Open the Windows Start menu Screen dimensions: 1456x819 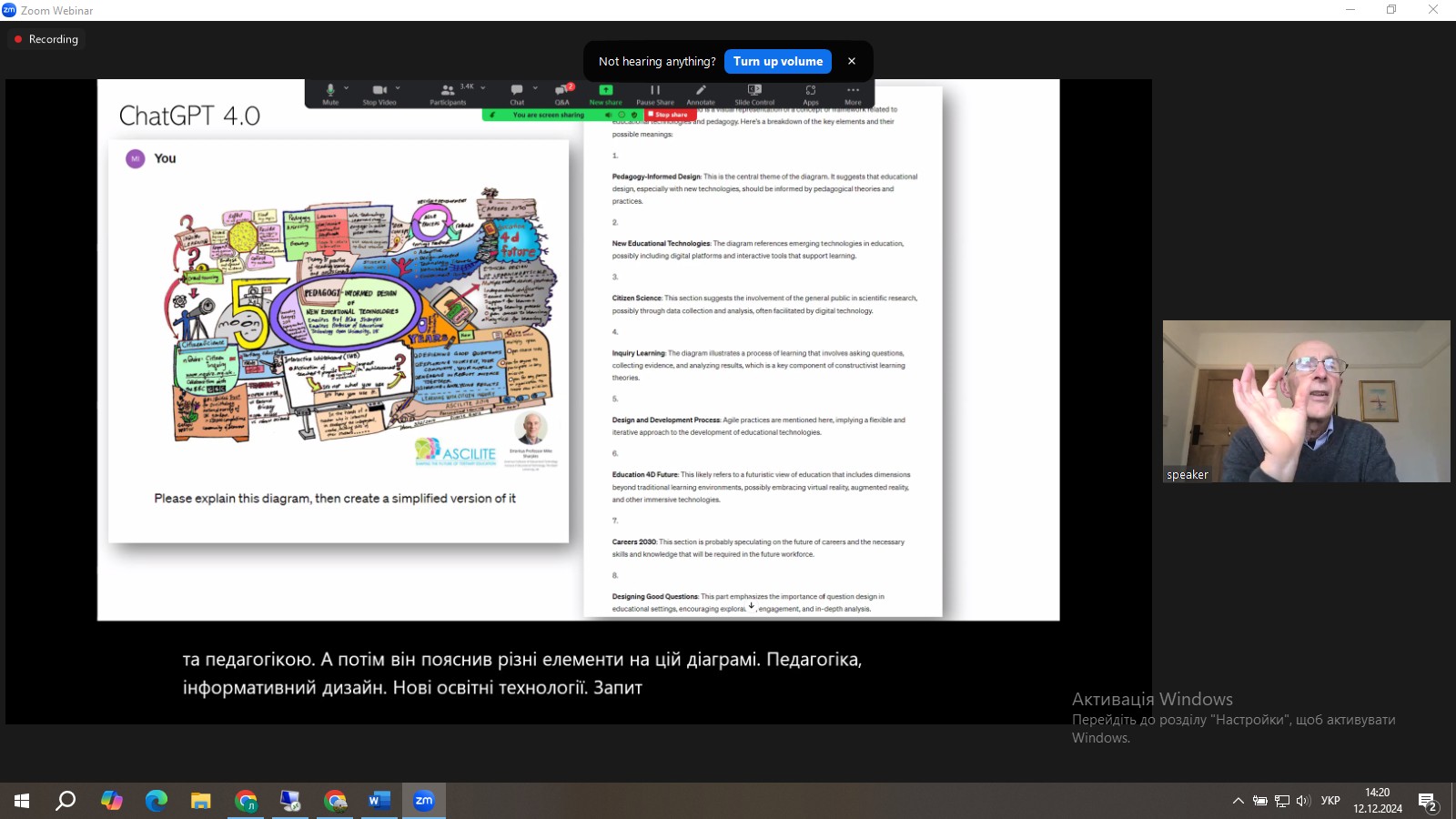[x=22, y=801]
